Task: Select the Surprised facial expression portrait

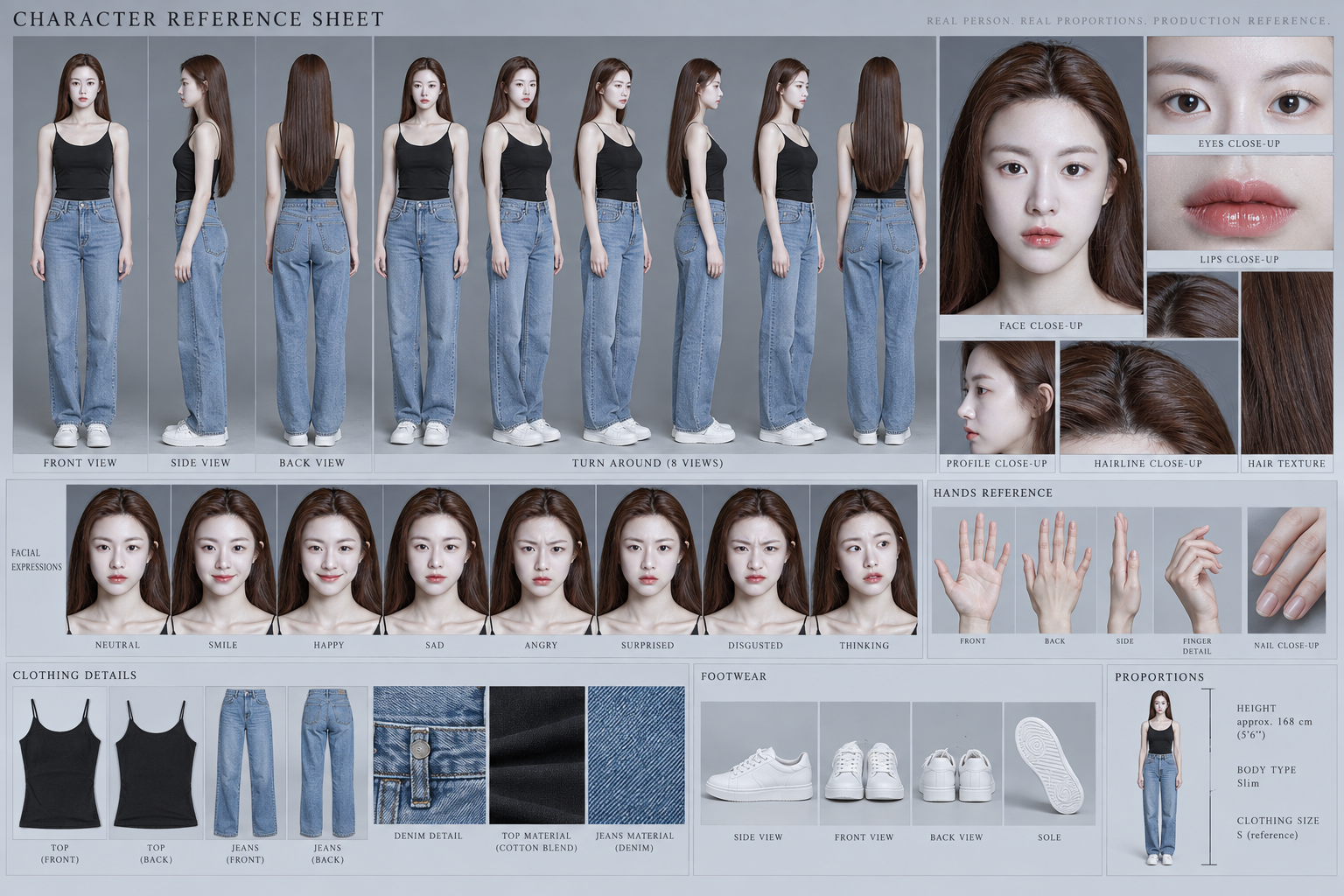Action: tap(649, 561)
